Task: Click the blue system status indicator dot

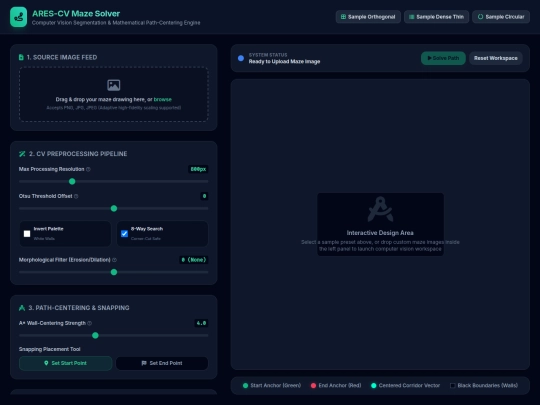Action: pos(241,58)
